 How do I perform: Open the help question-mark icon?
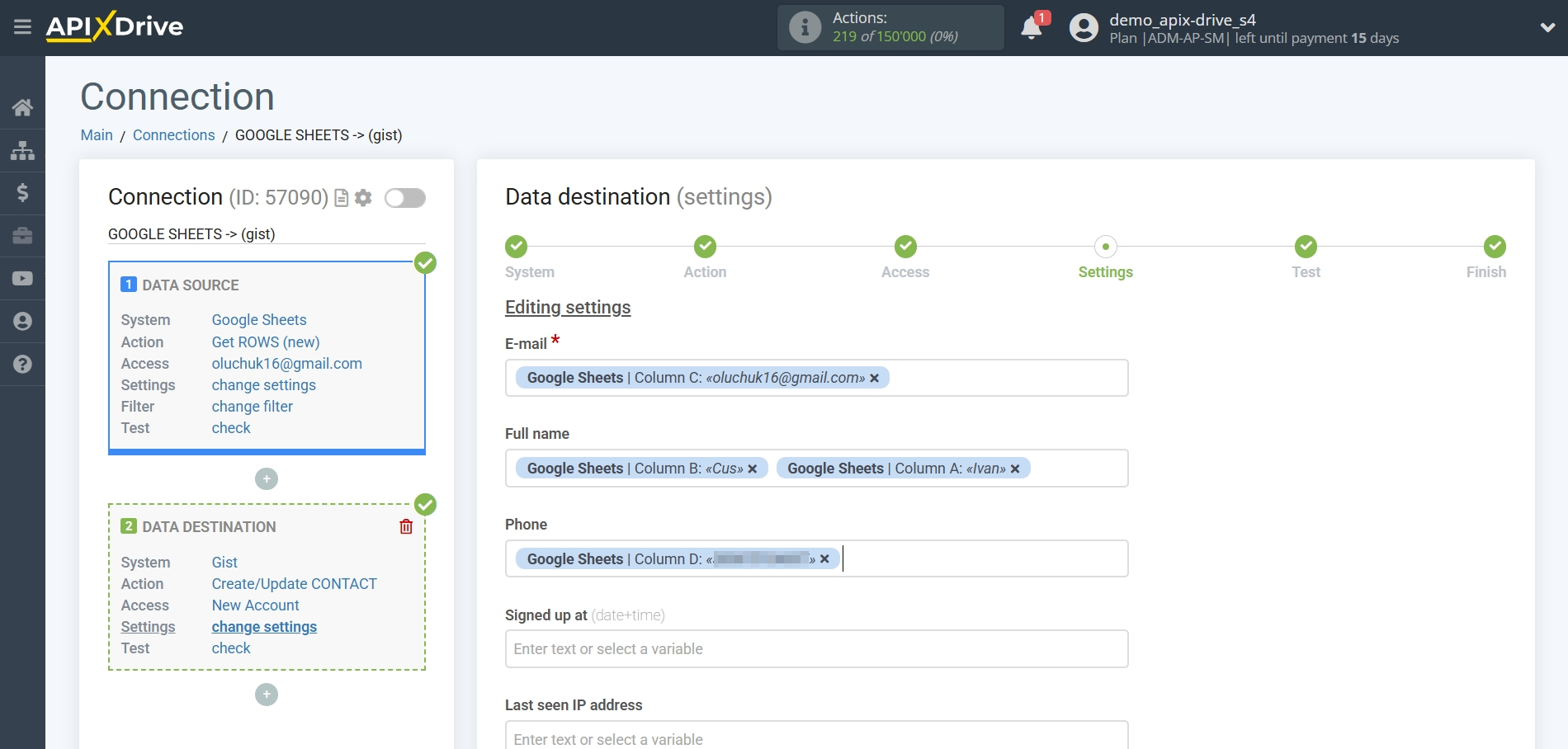(x=22, y=364)
